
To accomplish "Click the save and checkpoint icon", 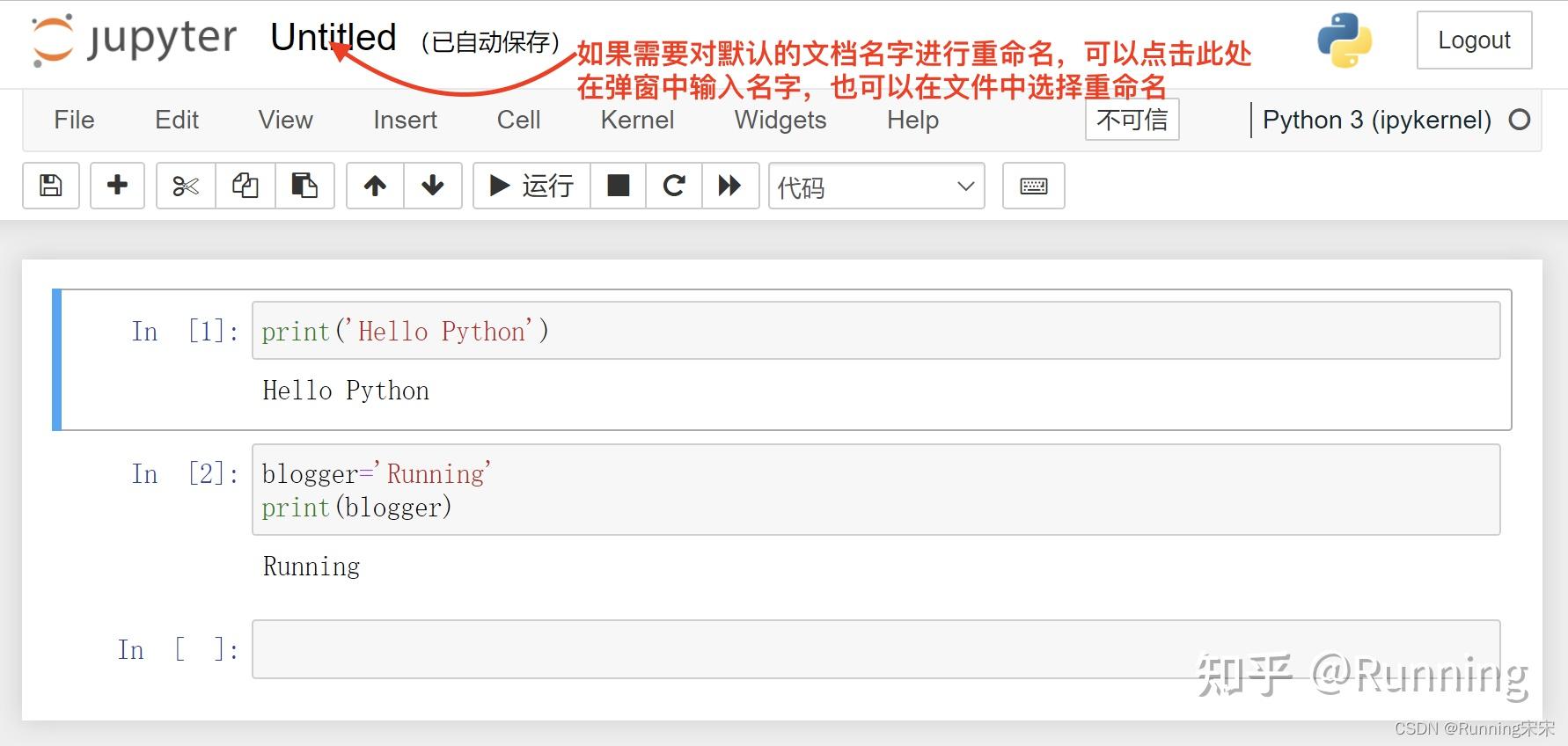I will (x=51, y=186).
